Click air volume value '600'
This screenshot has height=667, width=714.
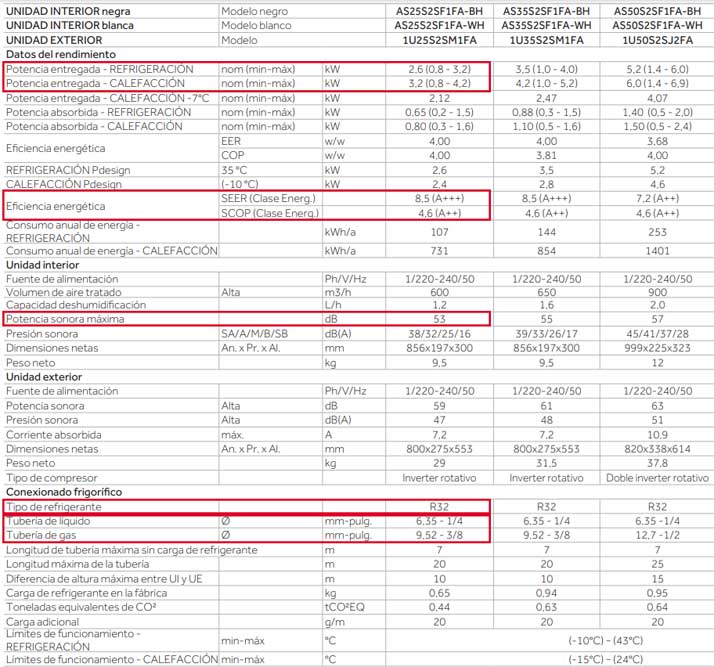[439, 292]
